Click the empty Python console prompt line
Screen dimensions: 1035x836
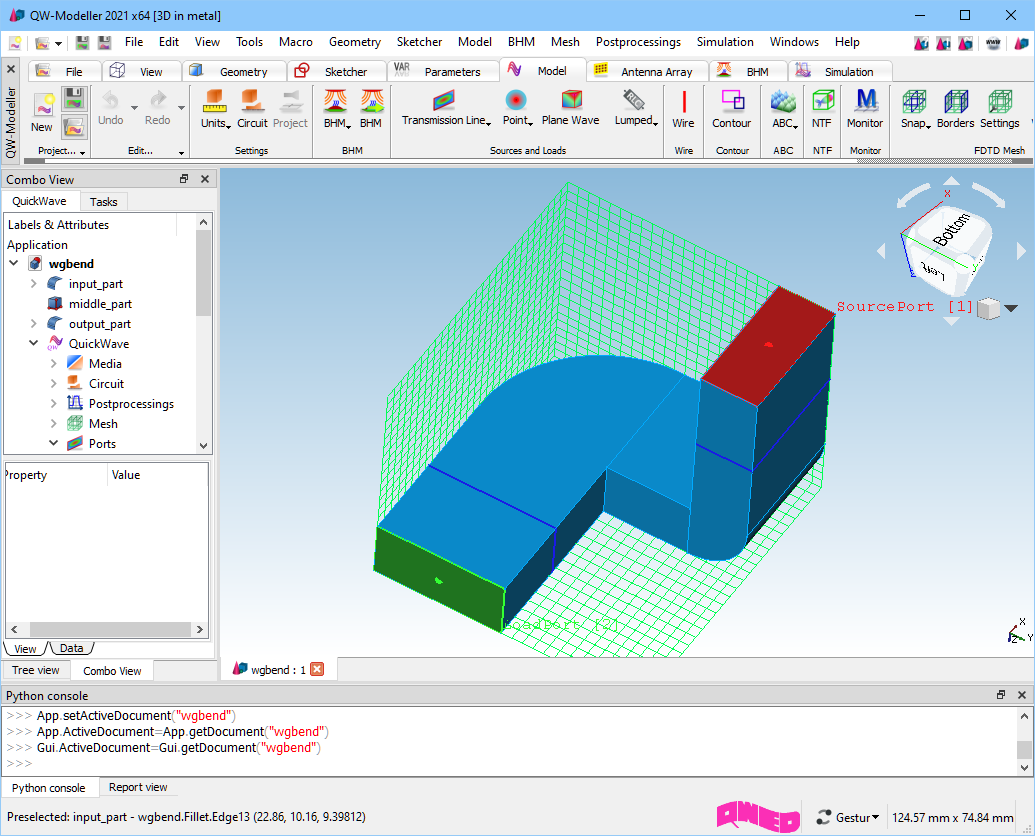tap(508, 763)
